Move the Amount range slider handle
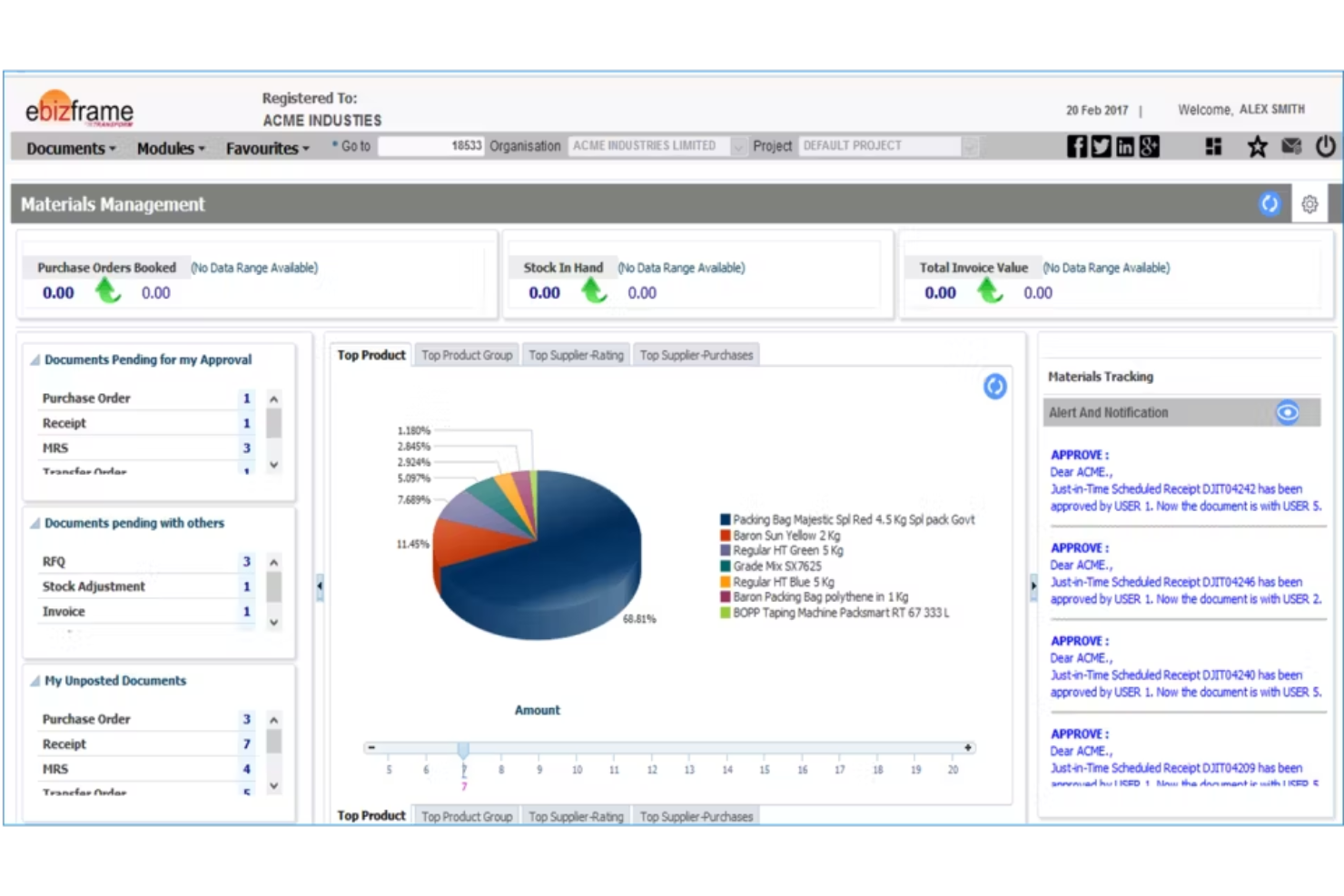Image resolution: width=1344 pixels, height=896 pixels. coord(463,747)
